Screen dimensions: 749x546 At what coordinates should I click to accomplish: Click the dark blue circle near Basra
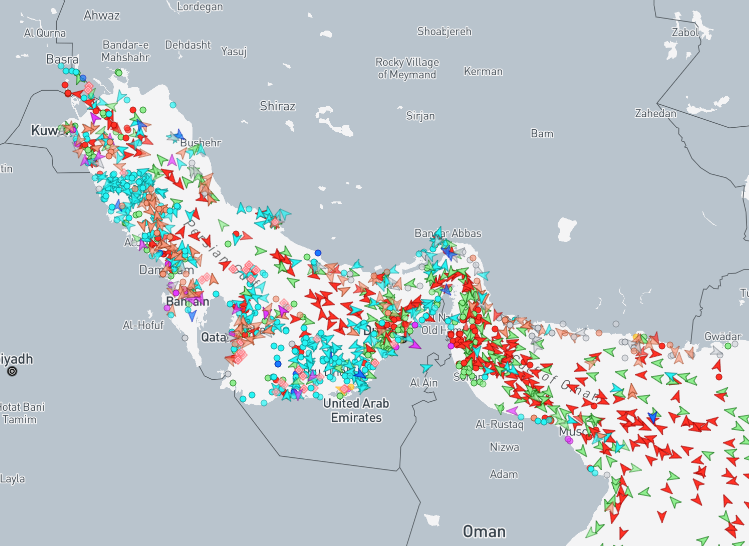tap(83, 78)
